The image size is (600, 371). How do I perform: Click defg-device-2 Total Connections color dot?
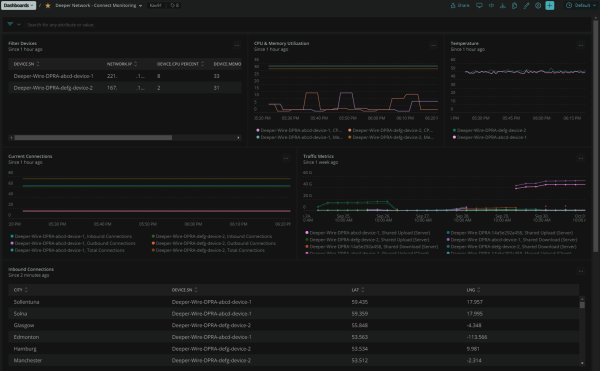point(153,250)
